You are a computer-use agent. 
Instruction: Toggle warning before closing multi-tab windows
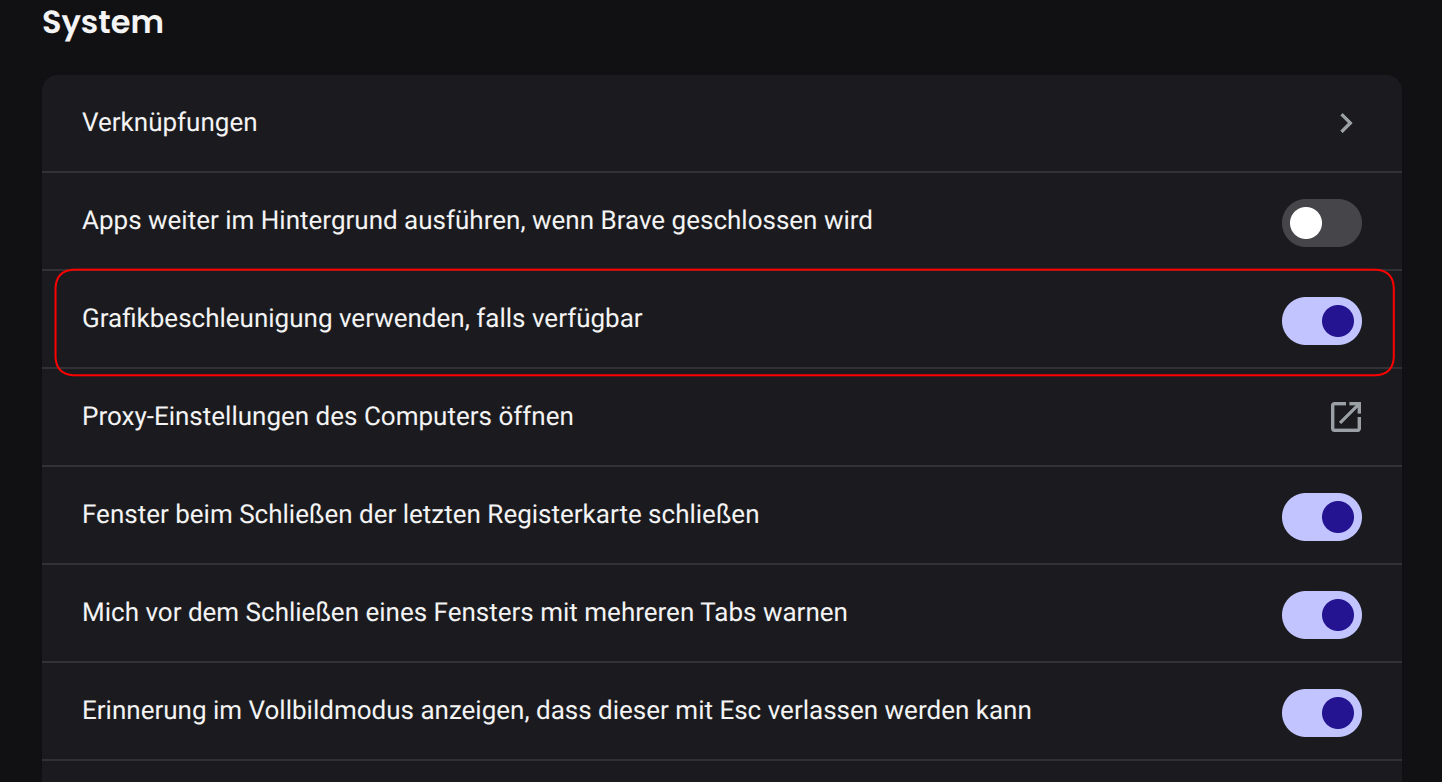pyautogui.click(x=1321, y=615)
